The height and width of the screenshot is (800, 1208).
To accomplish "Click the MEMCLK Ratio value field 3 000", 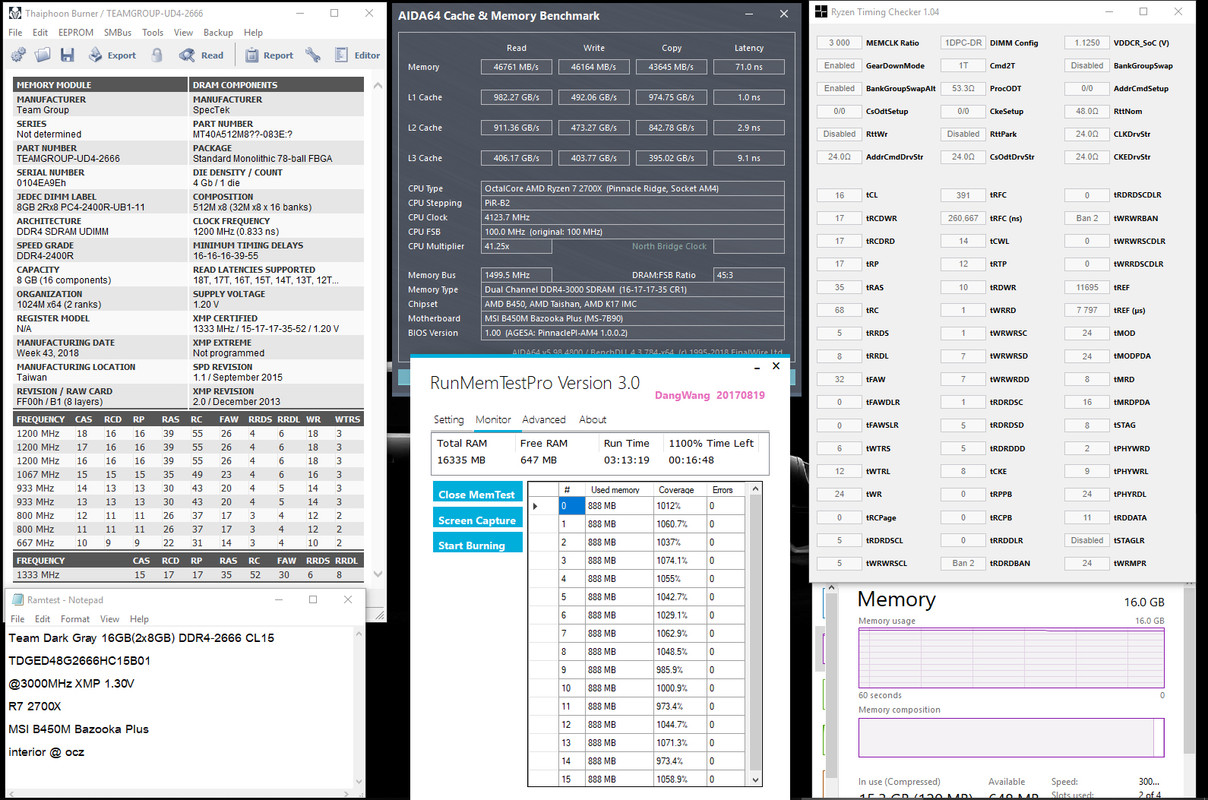I will click(x=839, y=43).
